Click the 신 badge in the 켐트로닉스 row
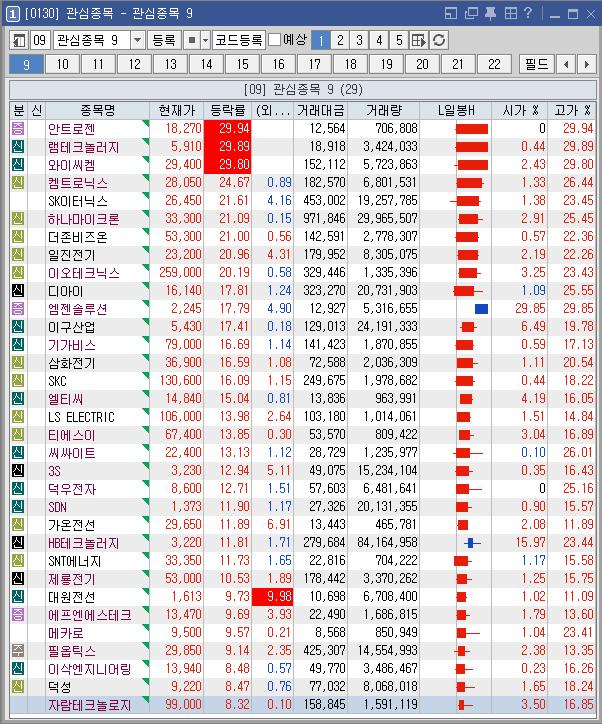 click(x=18, y=182)
